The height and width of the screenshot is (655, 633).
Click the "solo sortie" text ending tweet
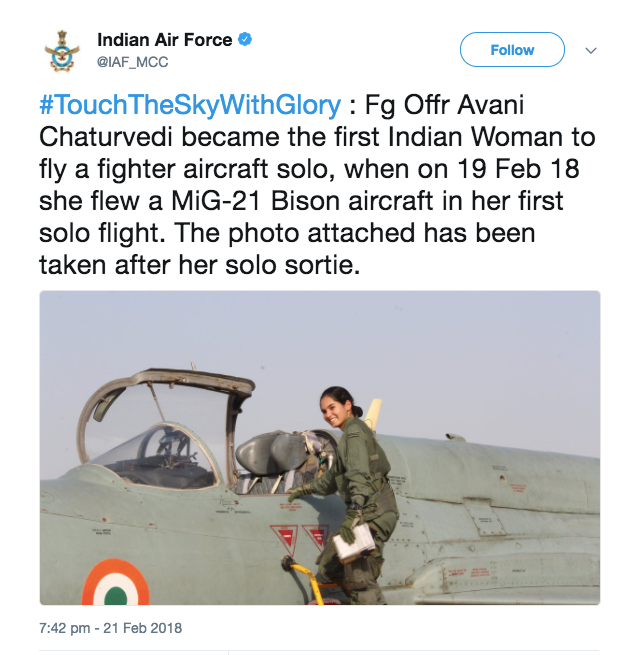[292, 265]
